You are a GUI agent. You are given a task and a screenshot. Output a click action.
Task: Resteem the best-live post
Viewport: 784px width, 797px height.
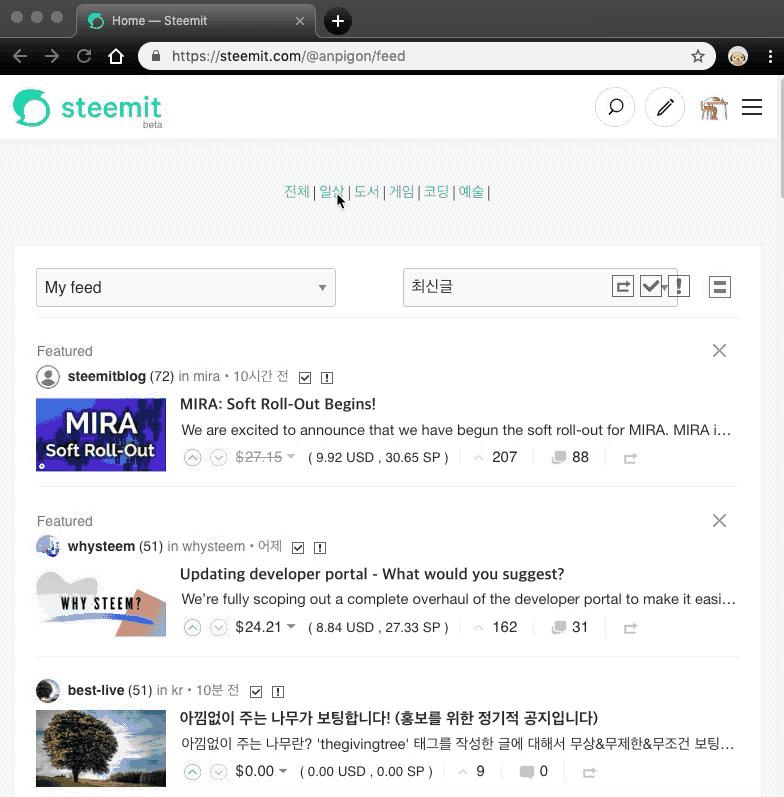tap(589, 772)
